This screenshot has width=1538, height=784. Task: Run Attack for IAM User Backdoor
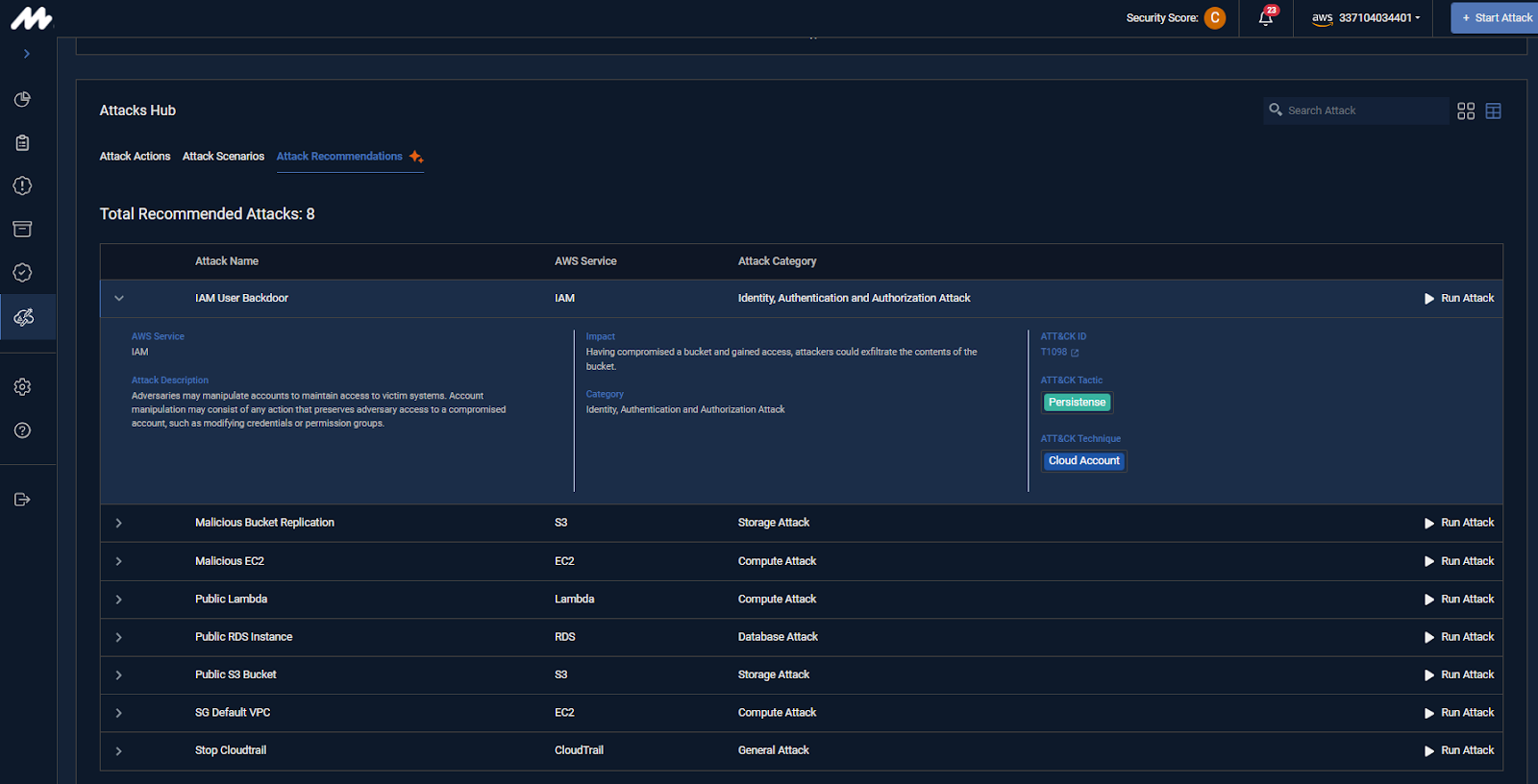1459,299
